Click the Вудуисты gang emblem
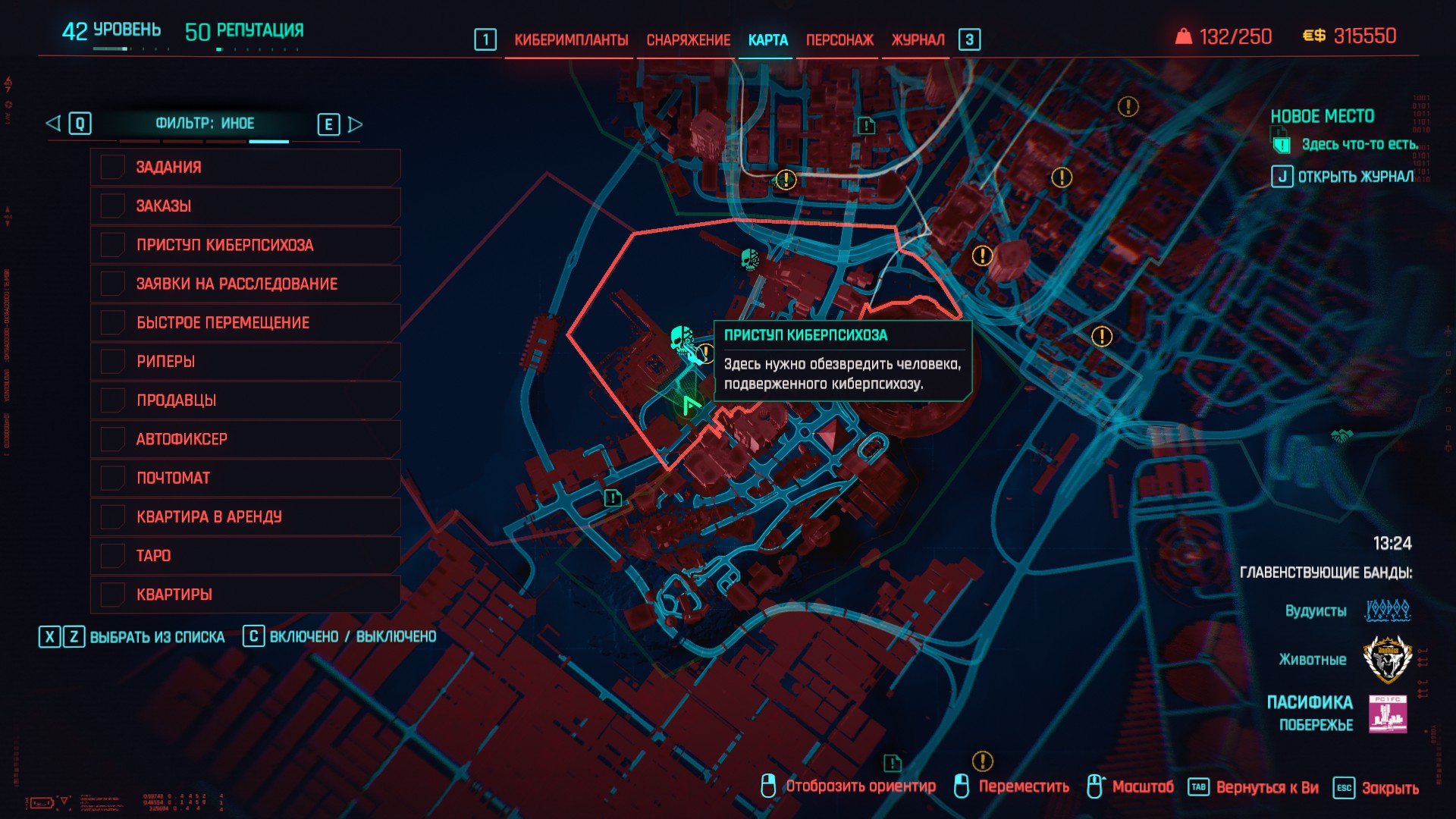 pos(1388,610)
